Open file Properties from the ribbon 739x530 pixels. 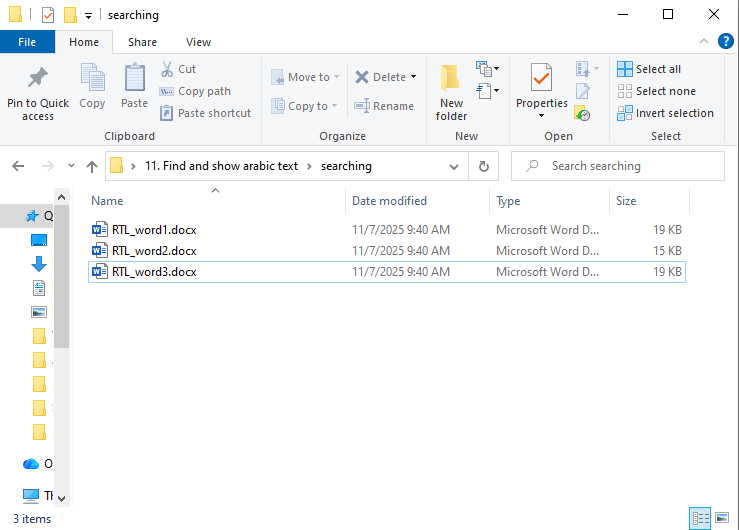(x=541, y=78)
